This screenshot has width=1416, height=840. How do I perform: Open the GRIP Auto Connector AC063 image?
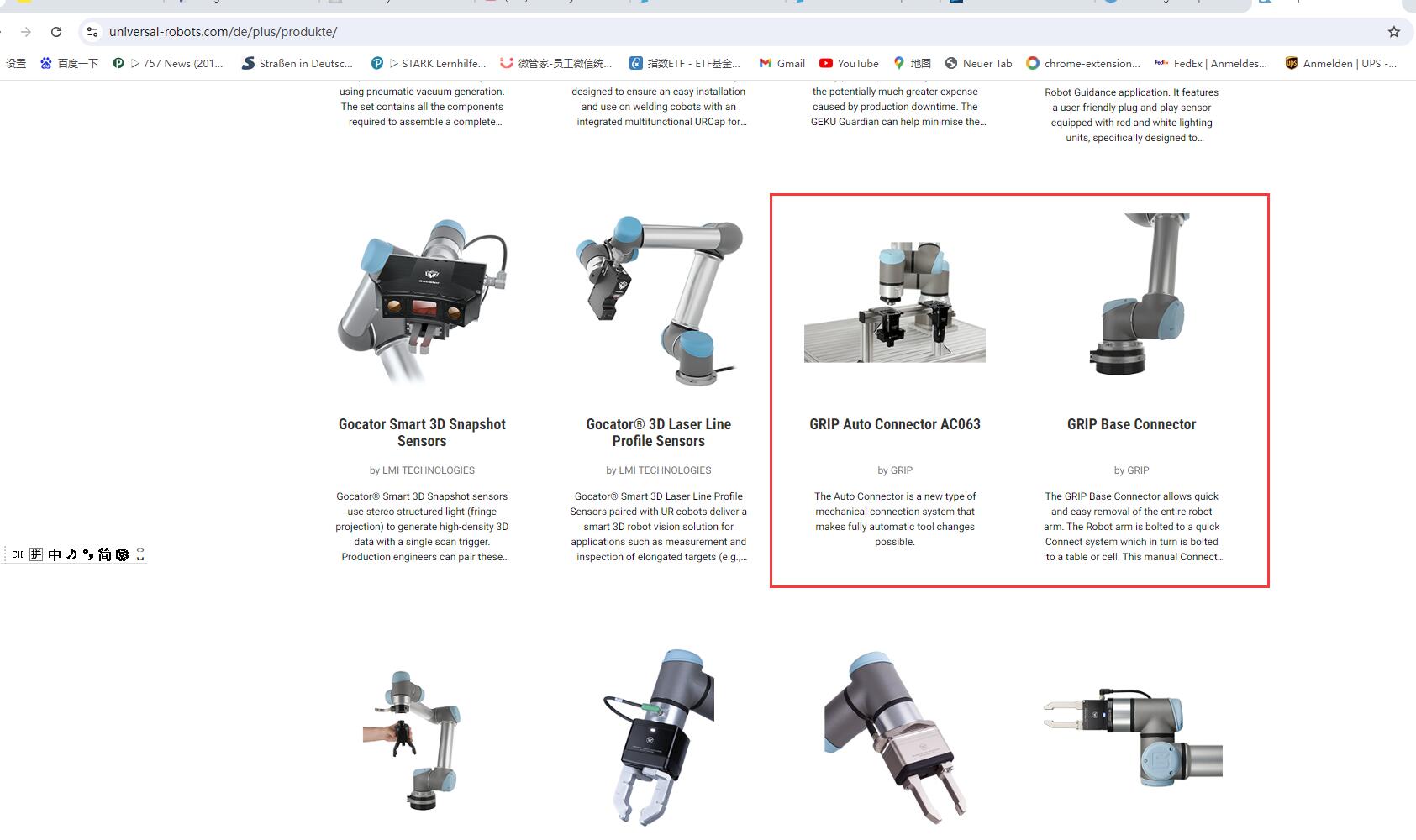[895, 302]
